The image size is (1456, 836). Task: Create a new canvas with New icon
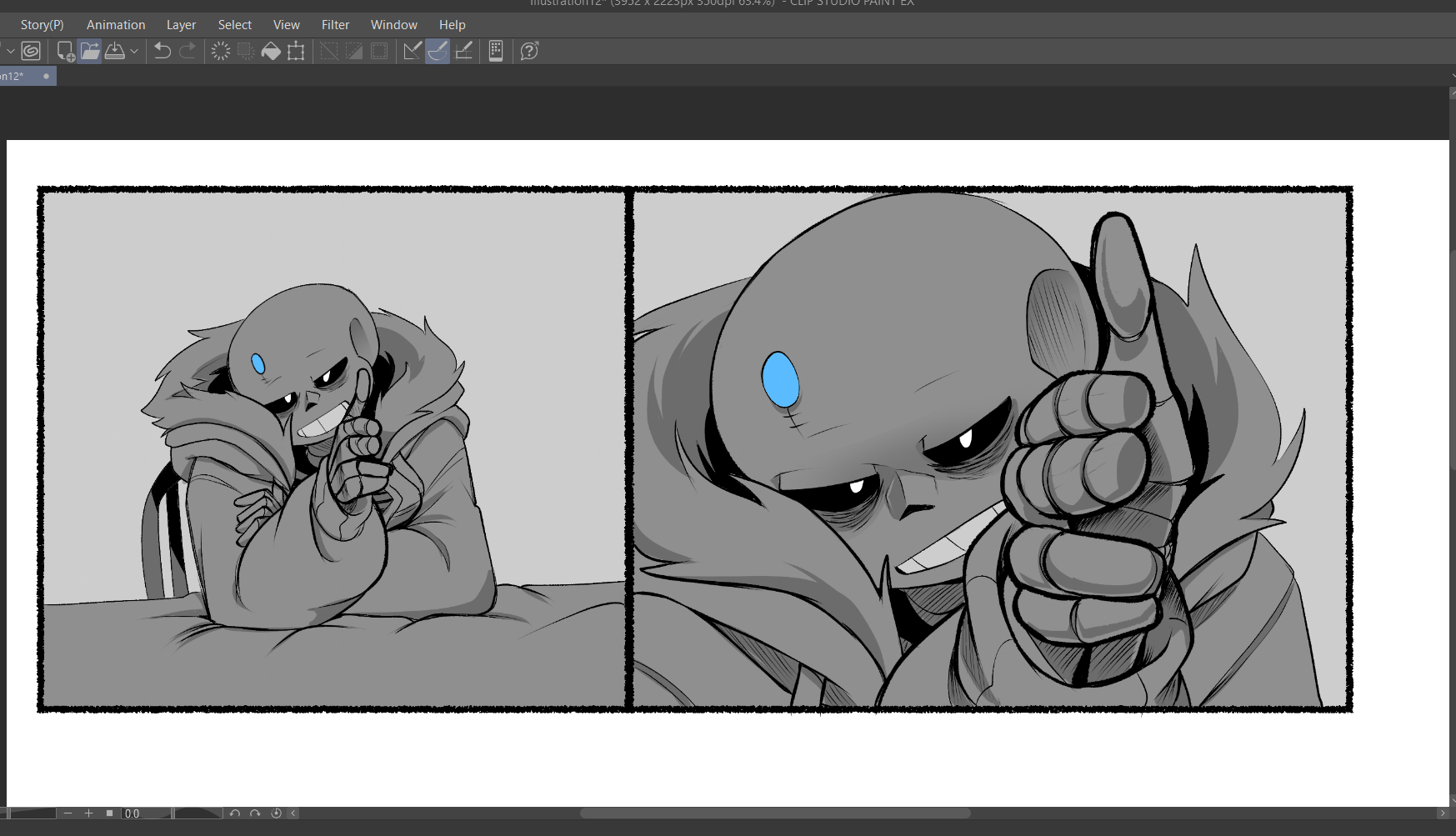(65, 52)
